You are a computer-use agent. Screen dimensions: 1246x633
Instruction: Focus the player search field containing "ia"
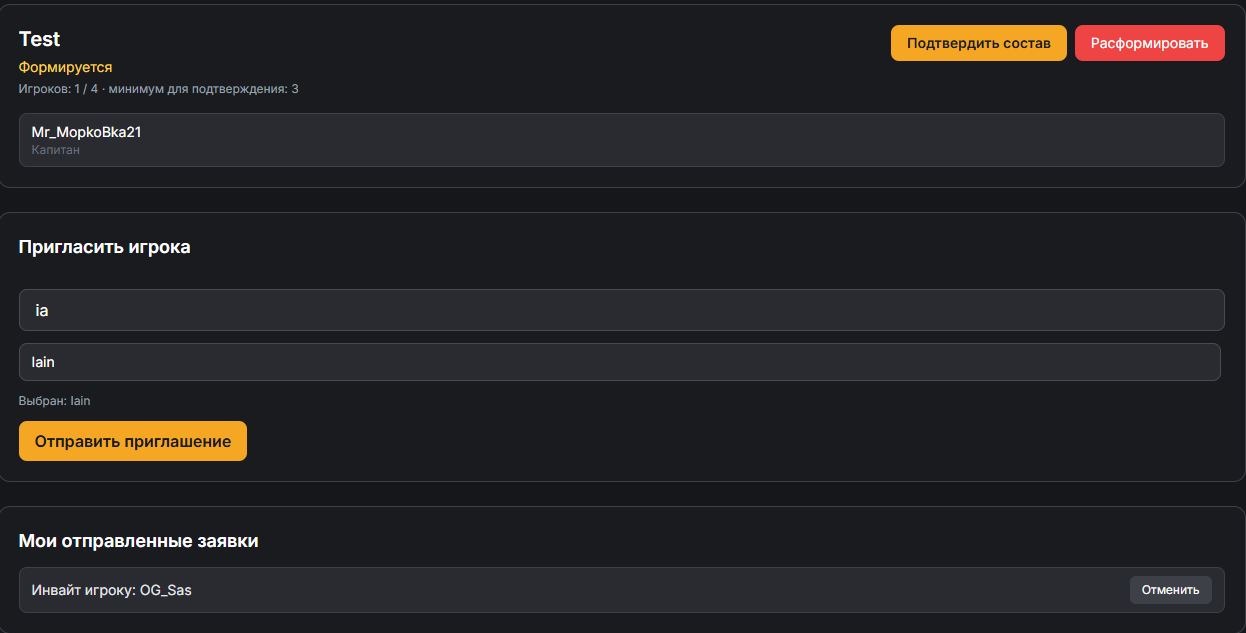[621, 310]
